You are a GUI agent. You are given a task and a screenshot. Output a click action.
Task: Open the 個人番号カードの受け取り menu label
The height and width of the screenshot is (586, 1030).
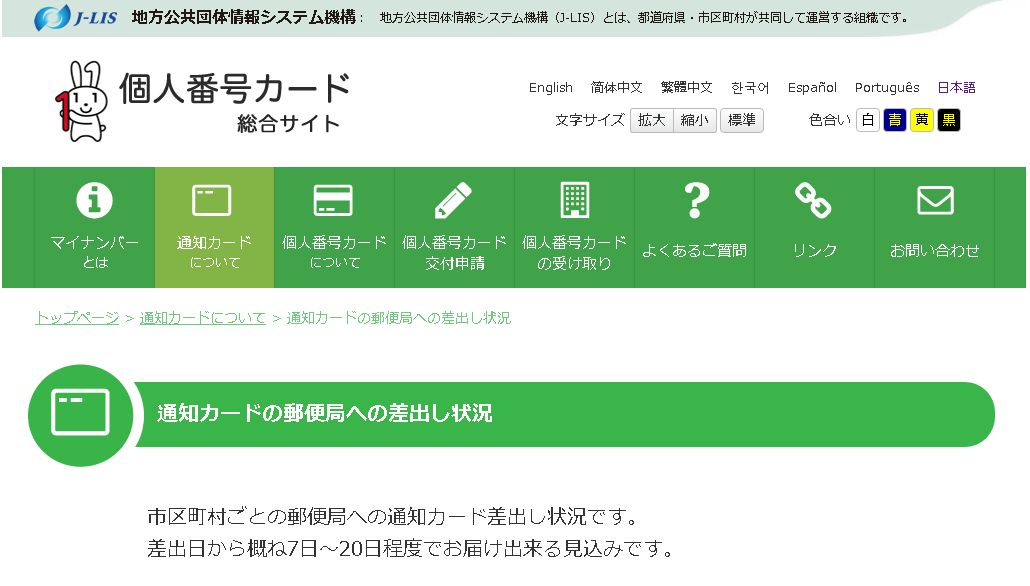tap(575, 252)
